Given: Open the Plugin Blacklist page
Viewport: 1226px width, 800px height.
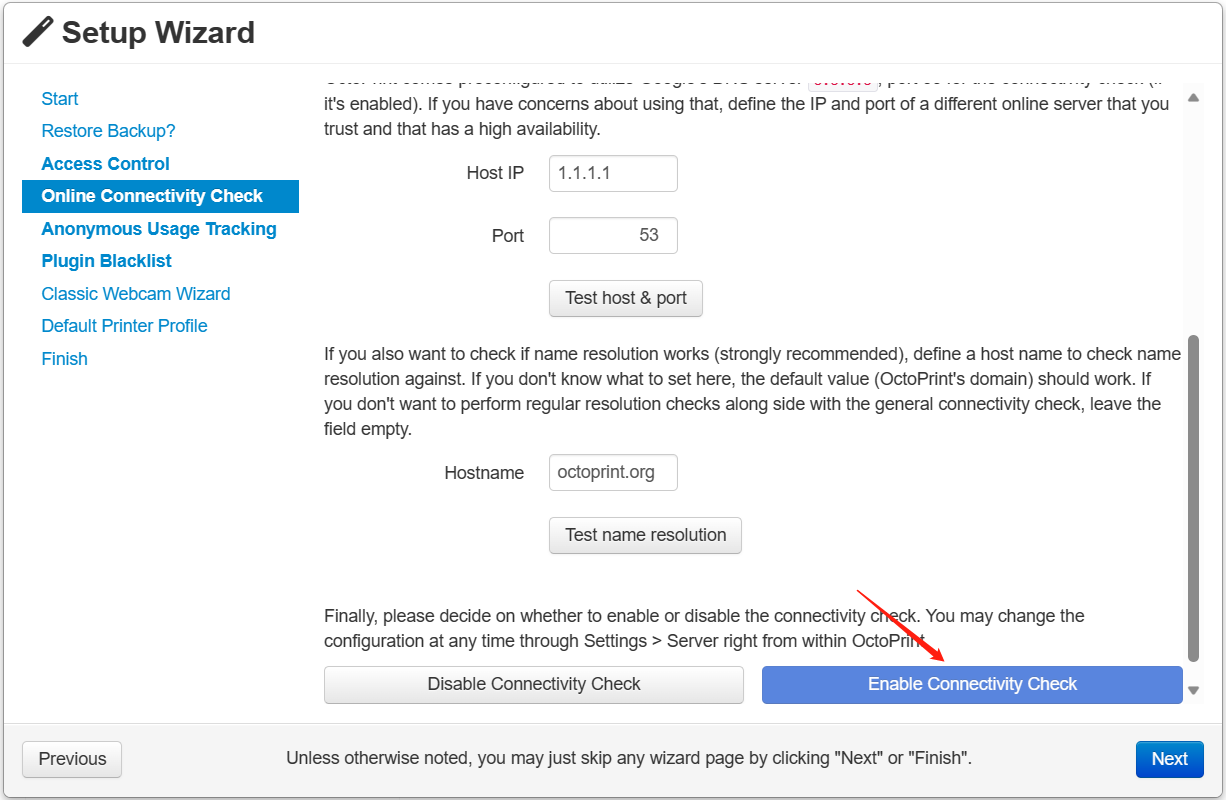Looking at the screenshot, I should [106, 261].
